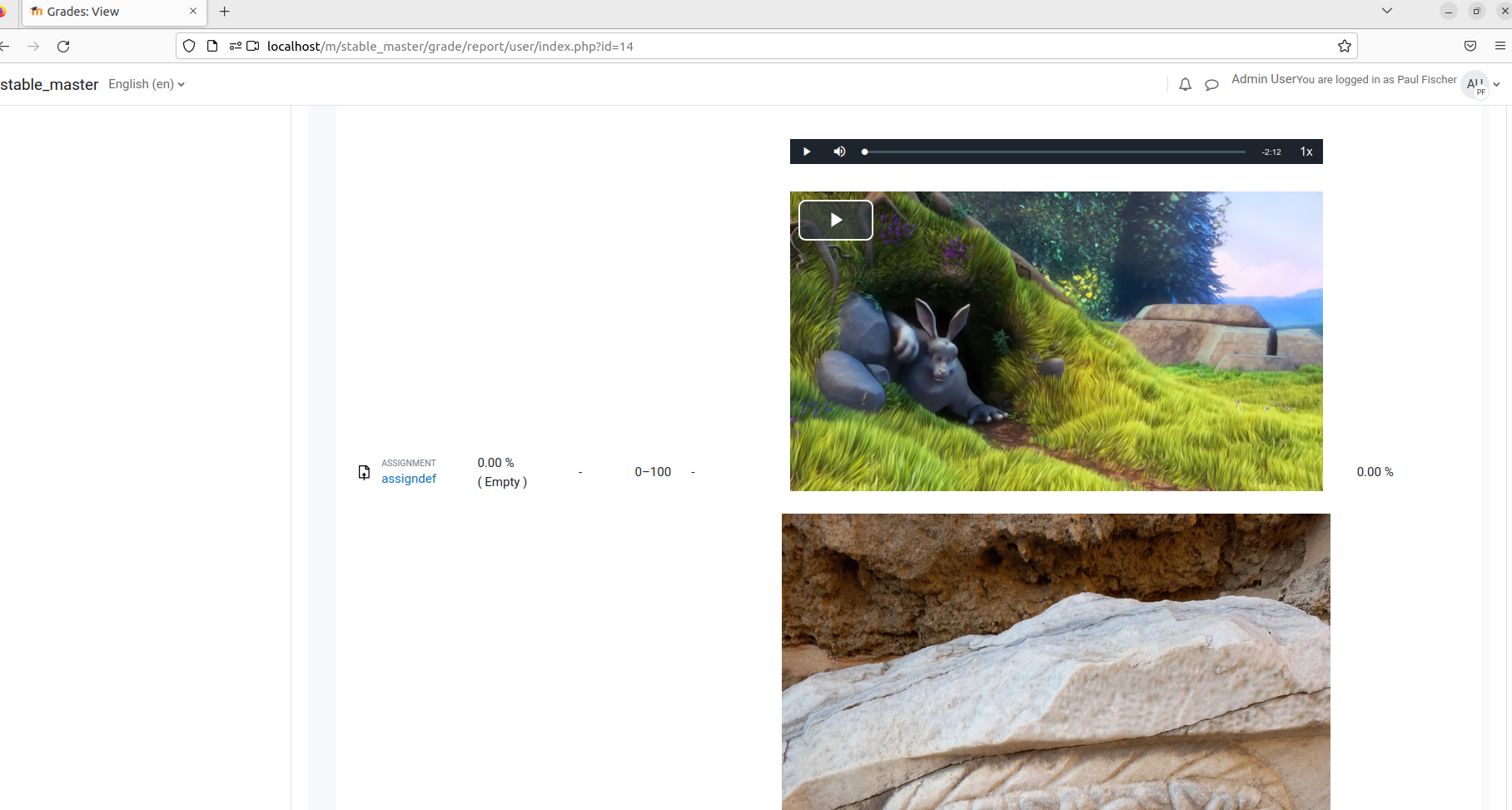Click the ASSIGNMENT type label
This screenshot has height=810, width=1512.
coord(409,463)
